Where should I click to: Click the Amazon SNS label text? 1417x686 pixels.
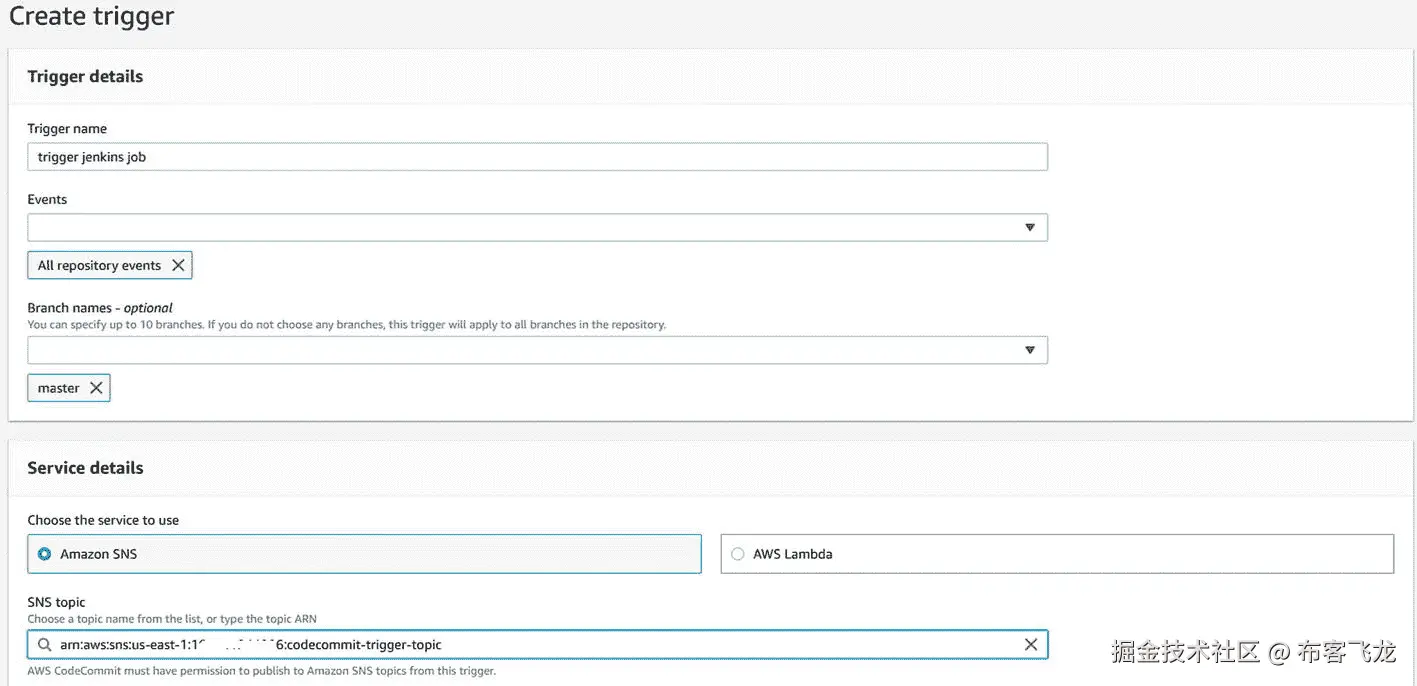tap(98, 554)
